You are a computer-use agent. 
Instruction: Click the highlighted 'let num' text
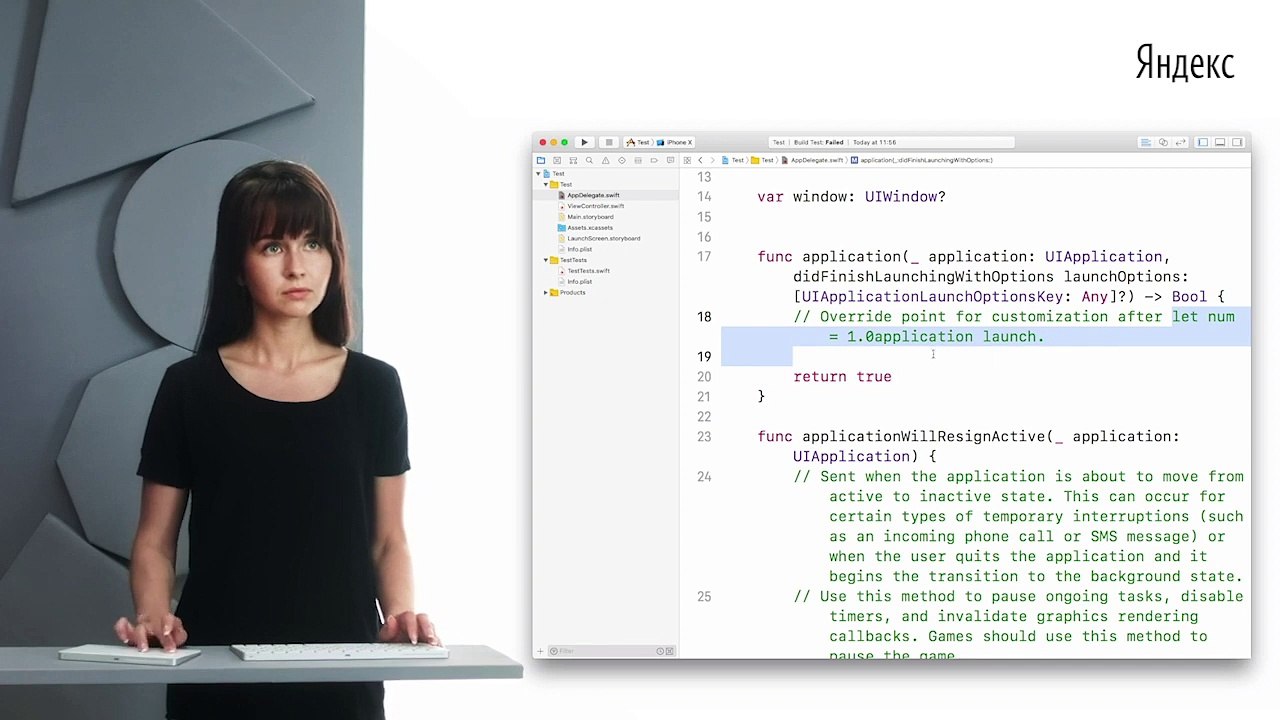coord(1203,317)
